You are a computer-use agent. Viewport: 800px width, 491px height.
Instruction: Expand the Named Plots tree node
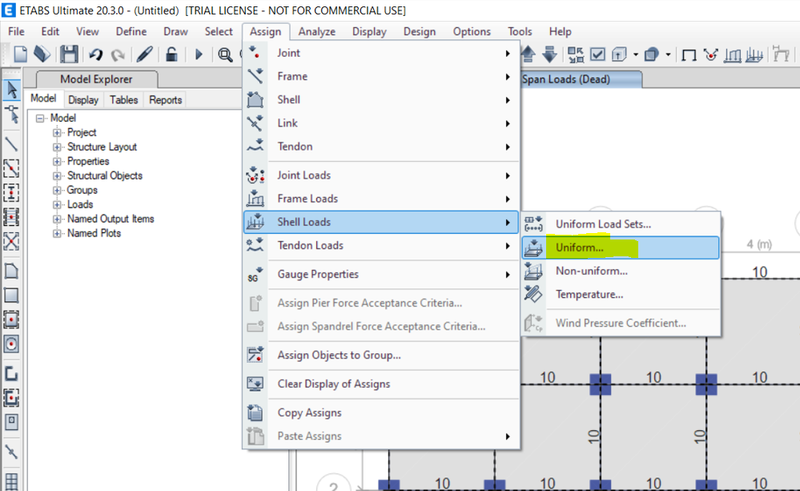coord(57,233)
